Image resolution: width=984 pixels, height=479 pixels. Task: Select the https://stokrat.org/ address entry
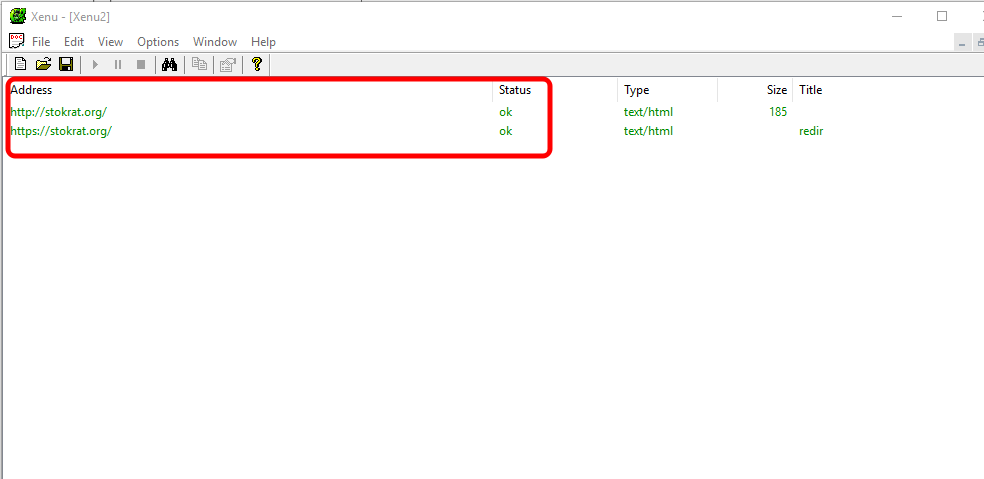[x=61, y=131]
